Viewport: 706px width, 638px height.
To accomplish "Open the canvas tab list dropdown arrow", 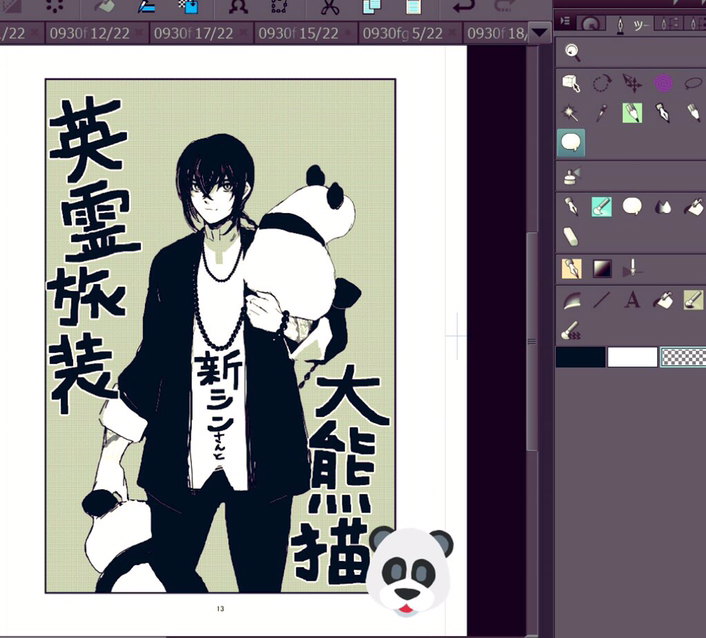I will click(539, 32).
